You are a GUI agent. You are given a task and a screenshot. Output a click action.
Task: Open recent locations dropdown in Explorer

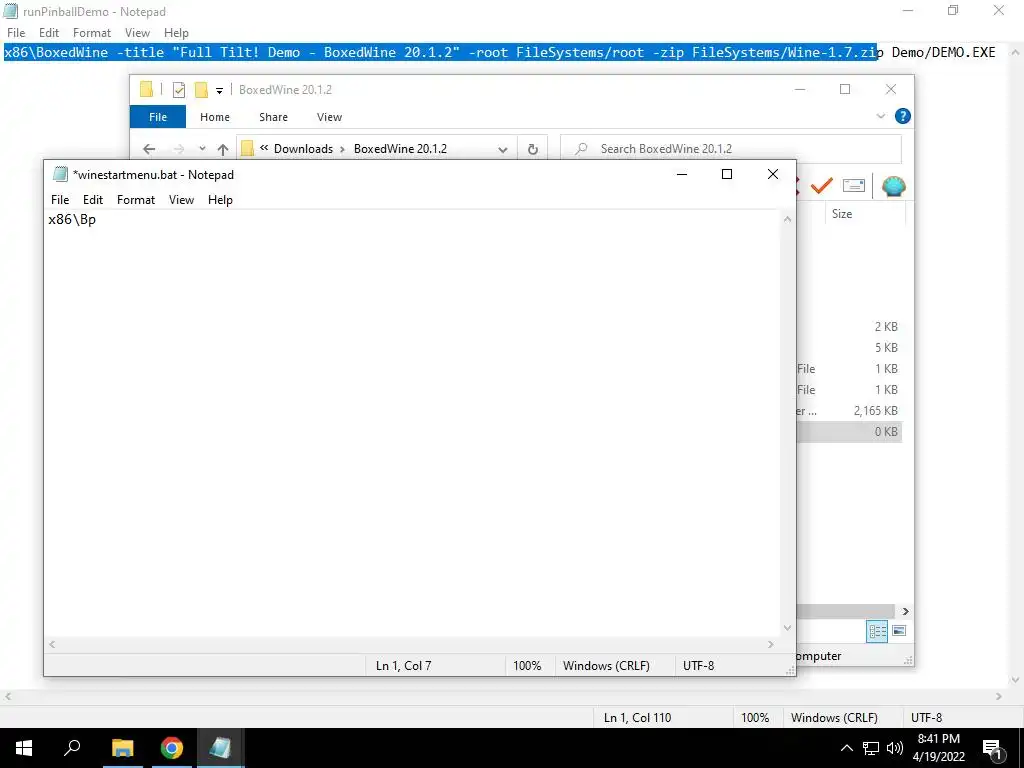(x=202, y=149)
